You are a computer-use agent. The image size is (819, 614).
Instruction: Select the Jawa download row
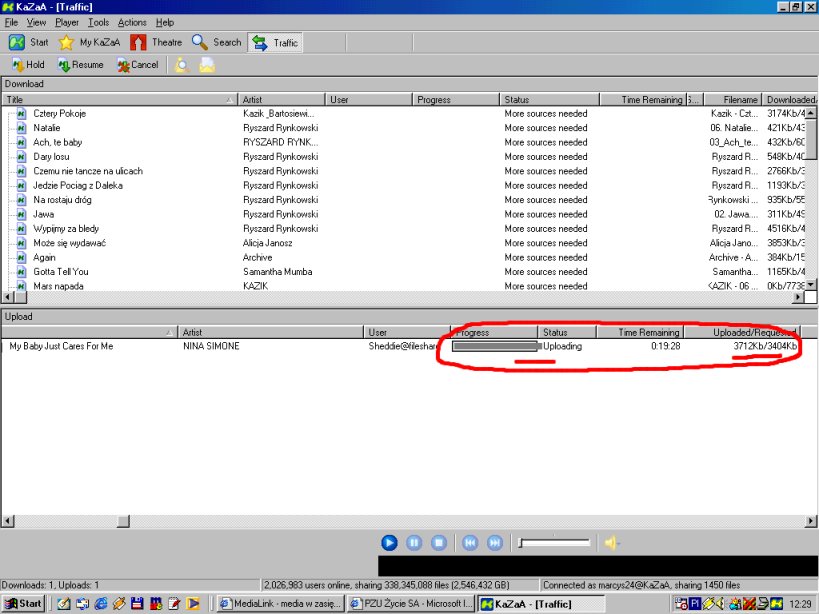[43, 214]
